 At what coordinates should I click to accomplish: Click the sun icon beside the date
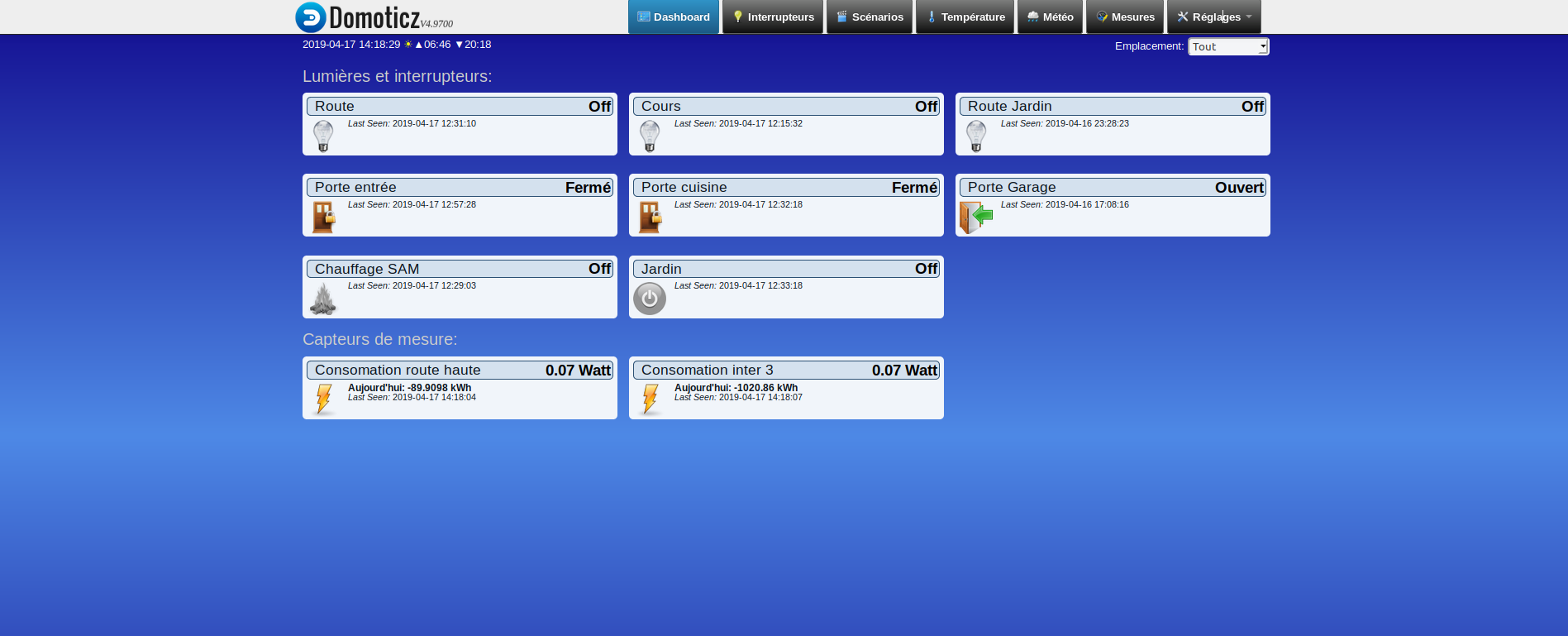pyautogui.click(x=408, y=45)
